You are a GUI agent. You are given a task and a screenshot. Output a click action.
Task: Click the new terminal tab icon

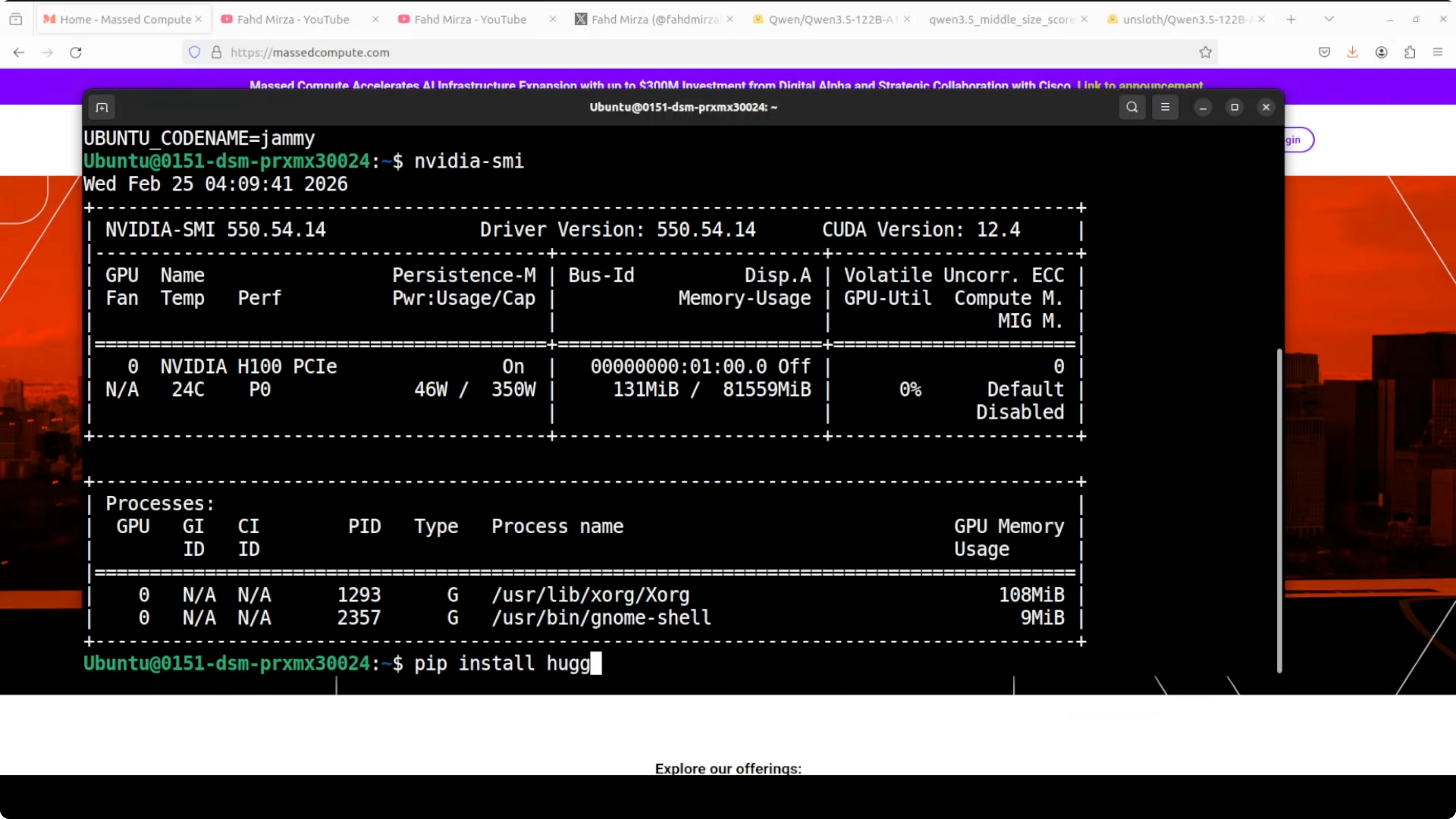point(102,107)
